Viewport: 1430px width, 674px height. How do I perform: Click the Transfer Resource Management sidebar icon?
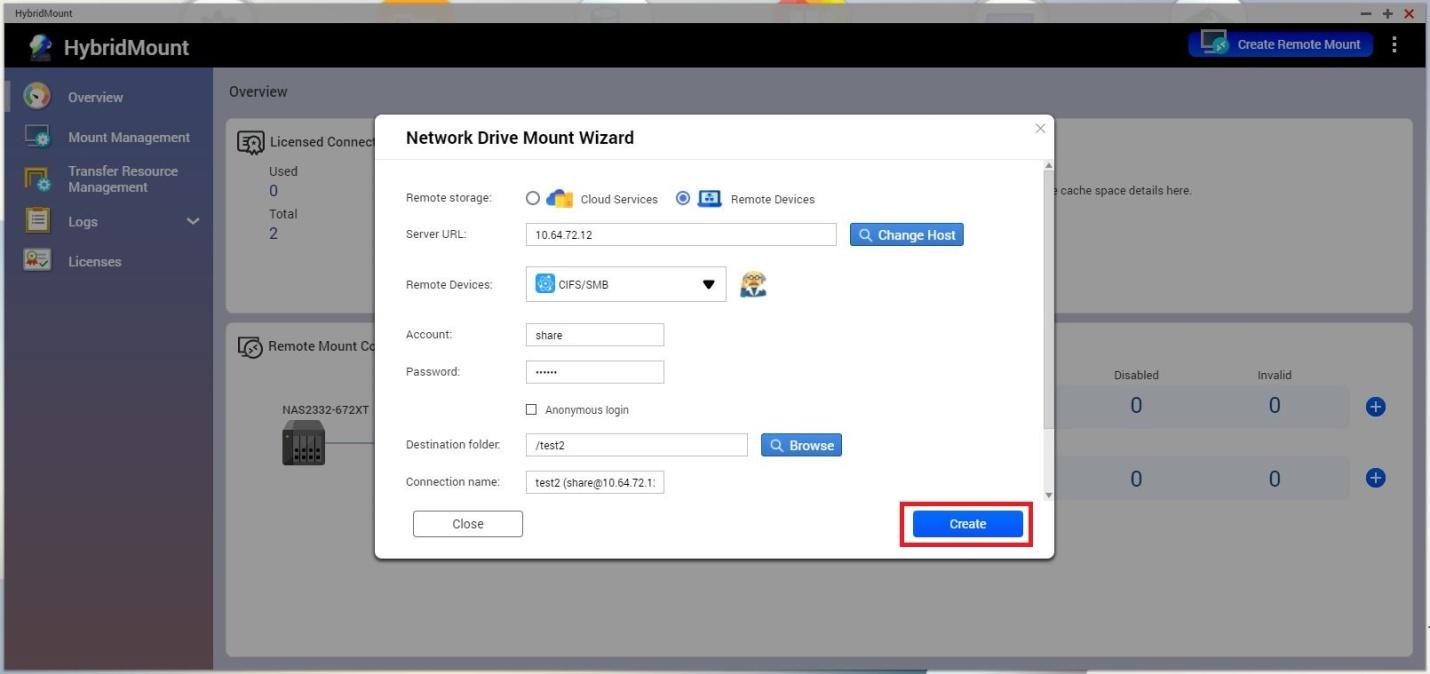pos(37,179)
